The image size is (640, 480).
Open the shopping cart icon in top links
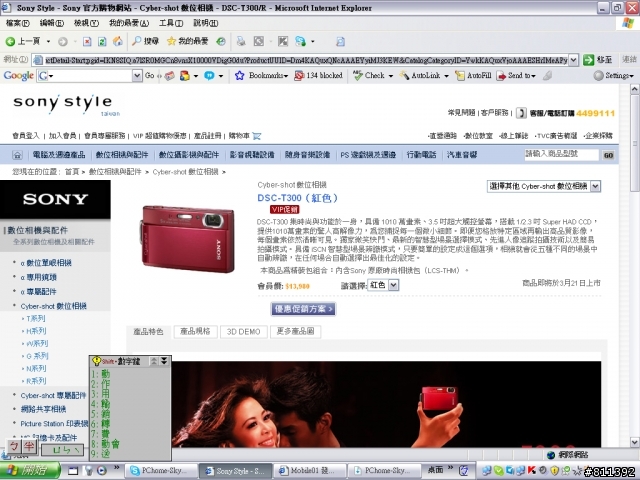pos(257,136)
